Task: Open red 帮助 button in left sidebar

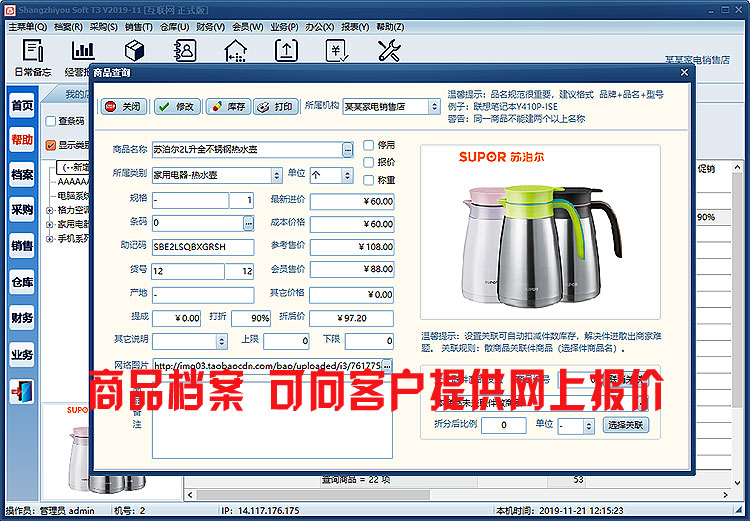Action: (22, 140)
